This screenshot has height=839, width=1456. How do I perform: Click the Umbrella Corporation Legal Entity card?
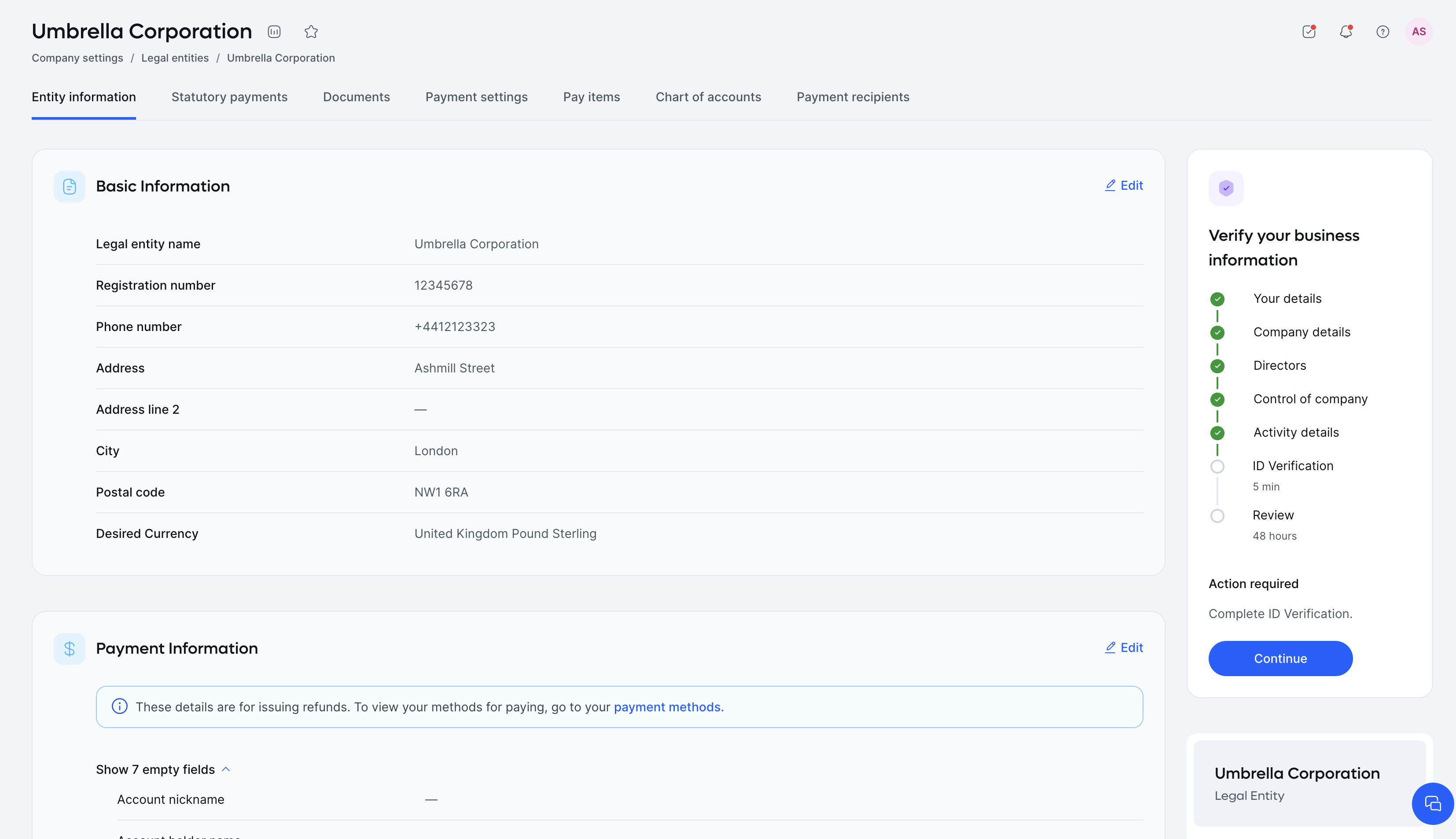point(1309,784)
